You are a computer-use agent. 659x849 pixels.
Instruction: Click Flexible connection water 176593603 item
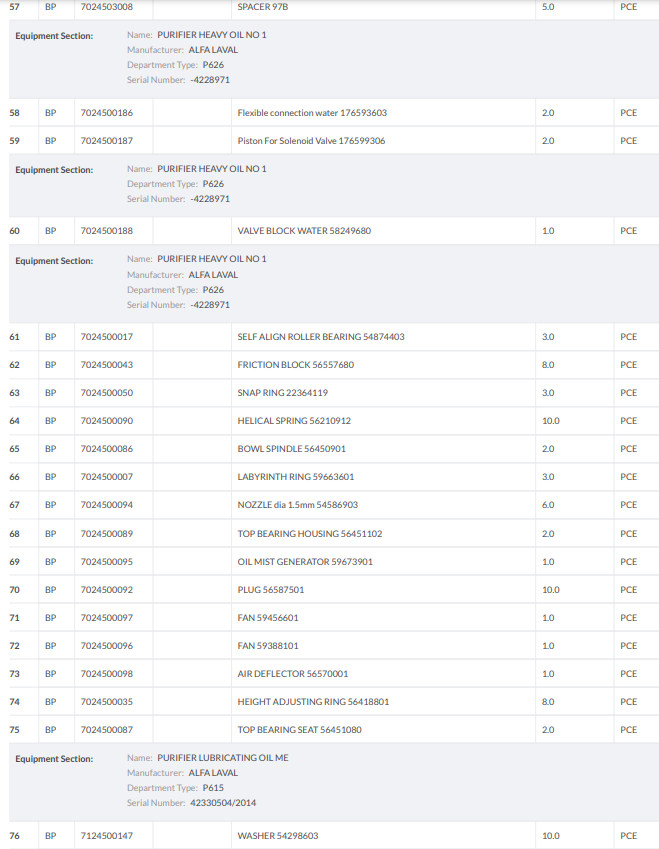click(x=312, y=113)
